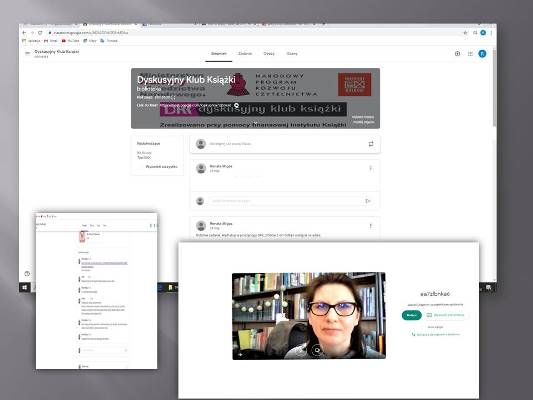533x400 pixels.
Task: Toggle the camera button on video preview
Action: (x=317, y=350)
